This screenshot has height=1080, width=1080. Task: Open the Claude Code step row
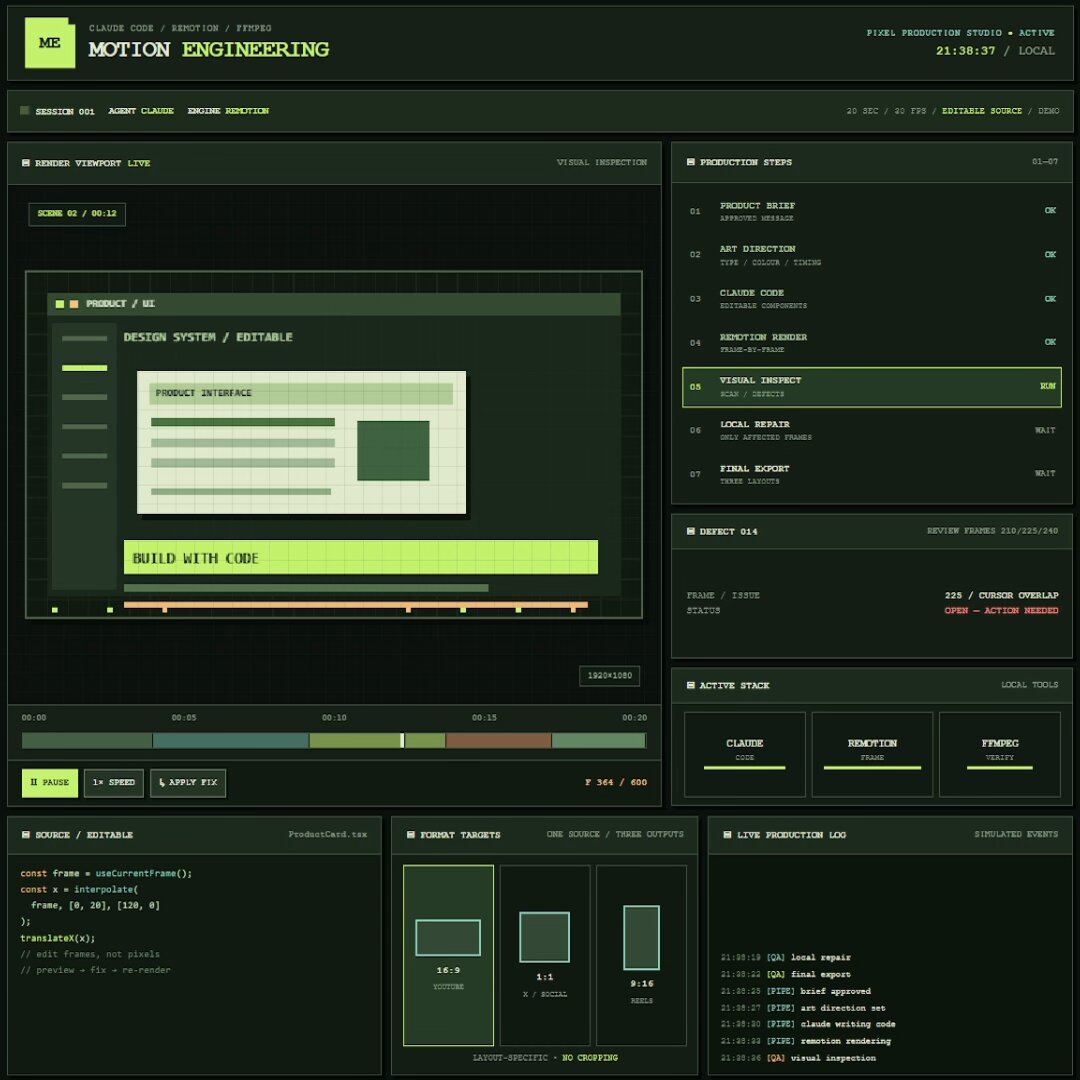(x=871, y=299)
